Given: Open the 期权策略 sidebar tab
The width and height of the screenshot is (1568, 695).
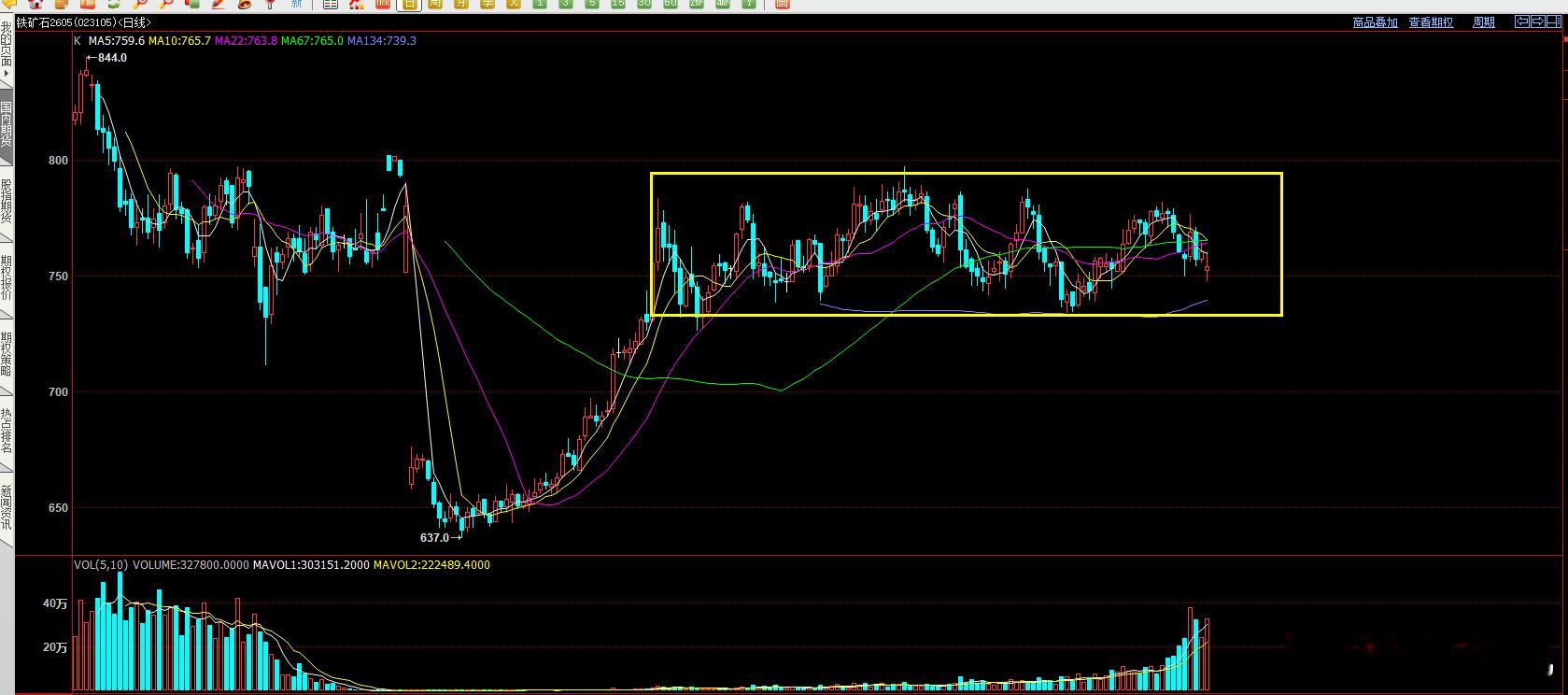Looking at the screenshot, I should click(6, 354).
